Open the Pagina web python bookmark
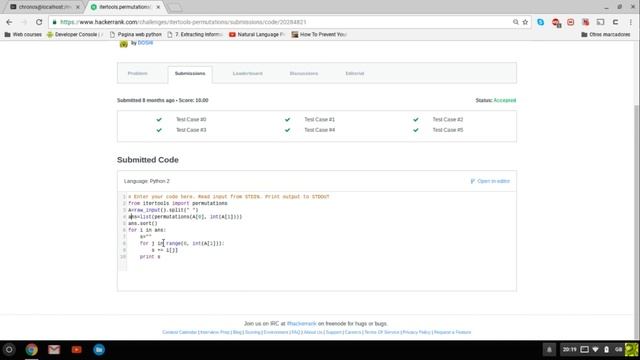 click(x=136, y=35)
